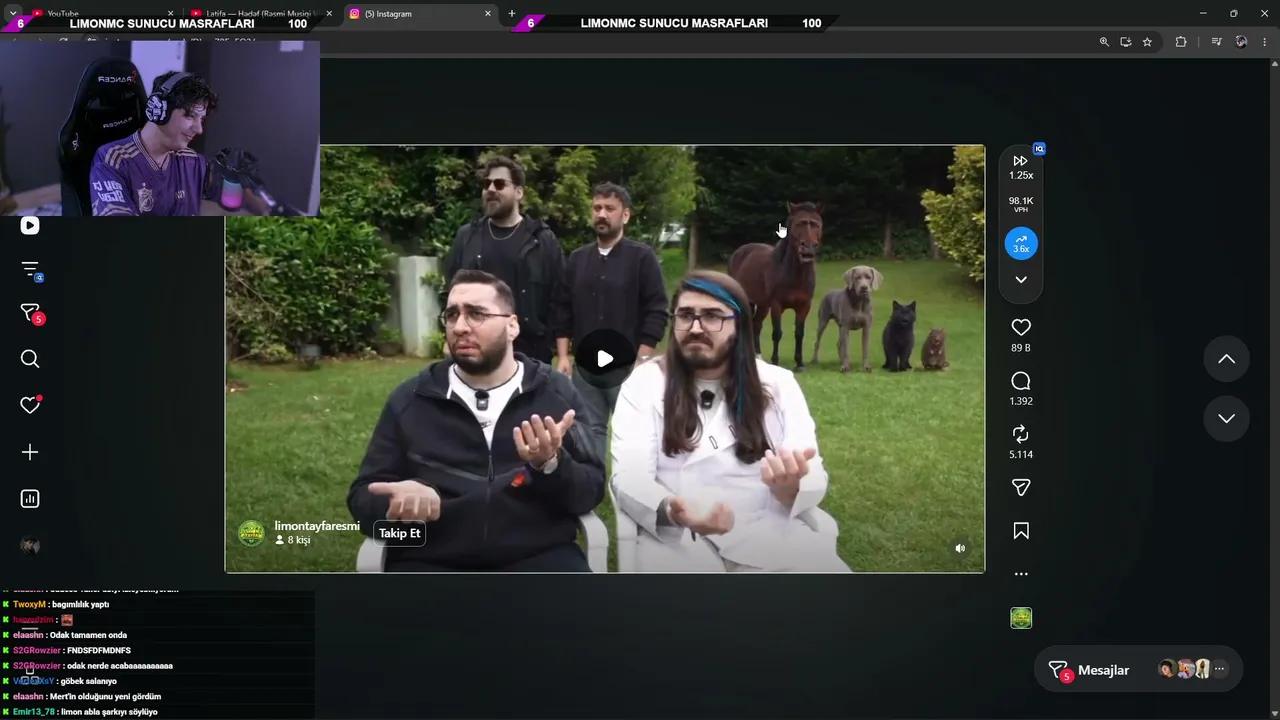1280x720 pixels.
Task: Click the install app icon in address bar
Action: (1126, 42)
